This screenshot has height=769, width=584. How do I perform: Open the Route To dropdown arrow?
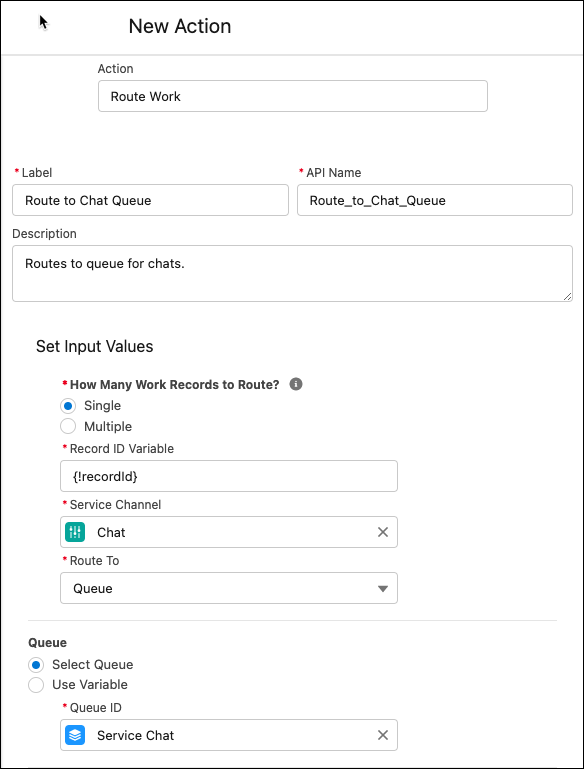[383, 589]
